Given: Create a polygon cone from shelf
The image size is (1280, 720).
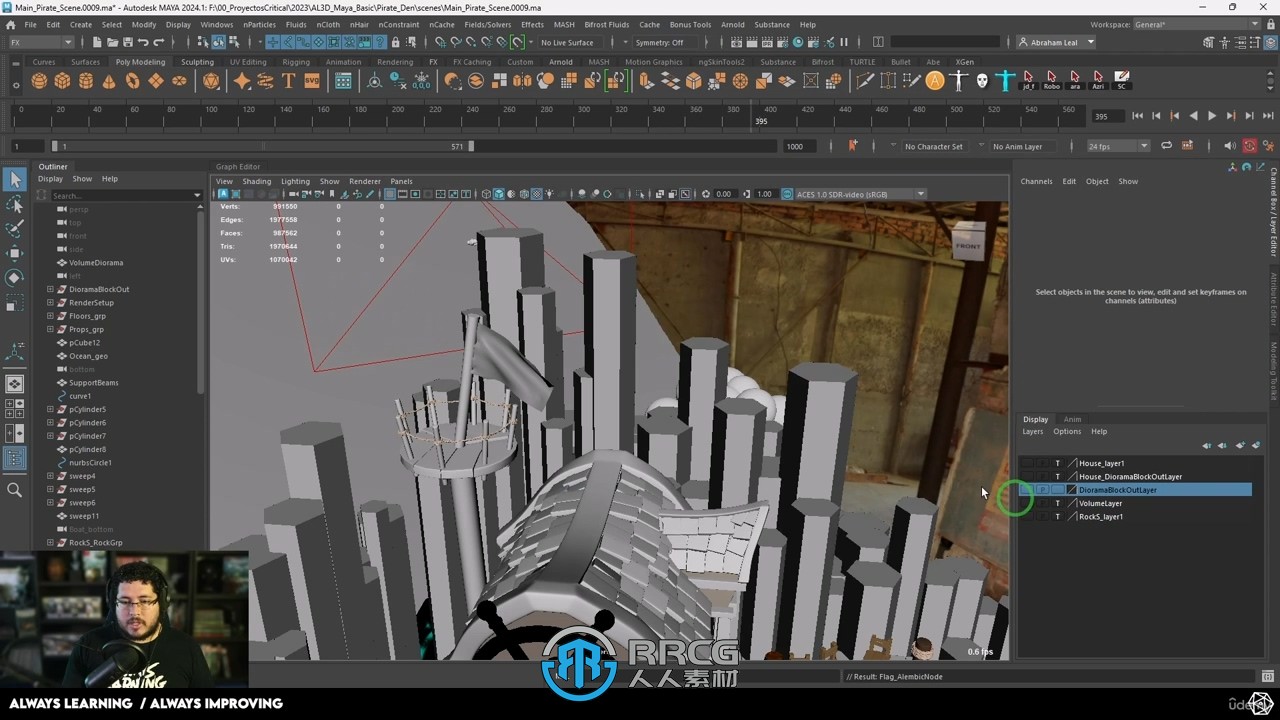Looking at the screenshot, I should 109,81.
